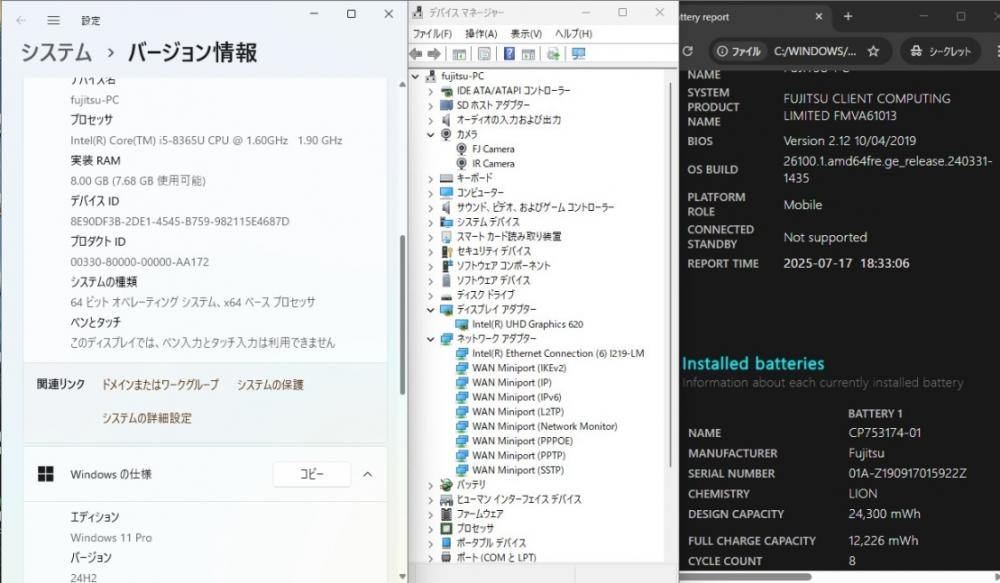Click serial number 01A-Z190917015922Z

[907, 473]
